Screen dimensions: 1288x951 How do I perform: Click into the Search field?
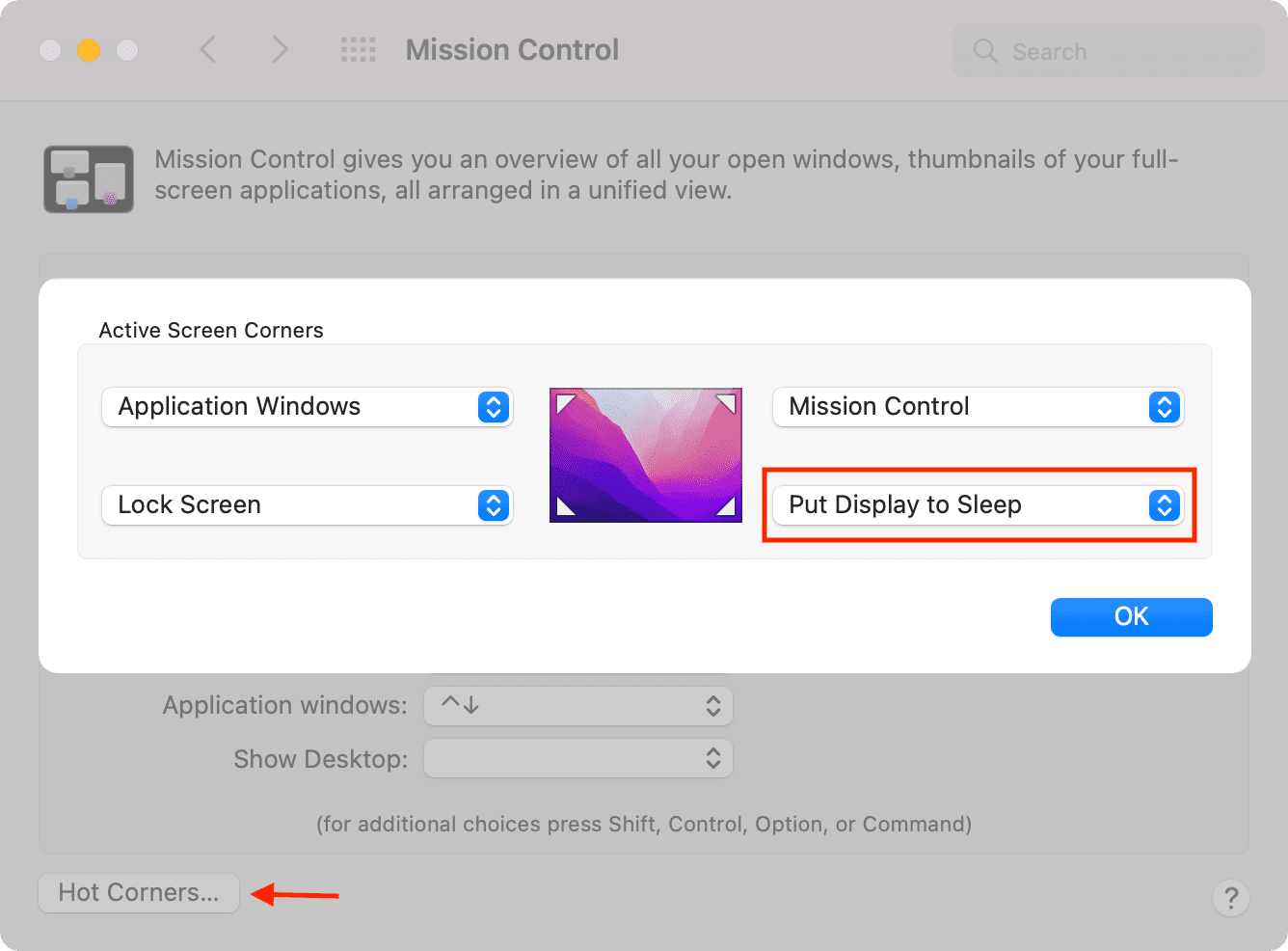(x=1109, y=50)
